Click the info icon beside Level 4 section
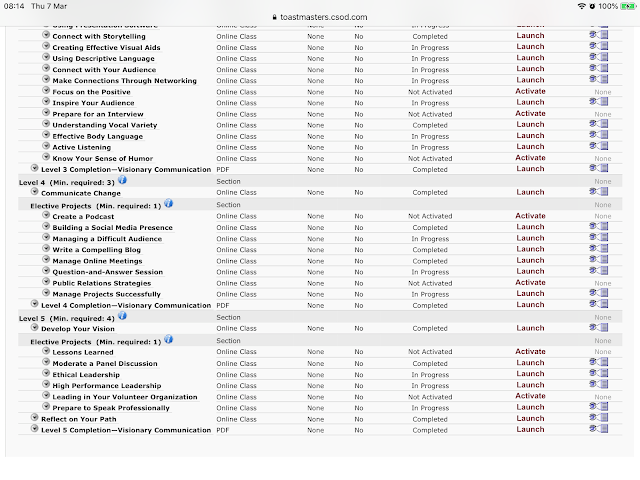The image size is (640, 480). [x=122, y=180]
